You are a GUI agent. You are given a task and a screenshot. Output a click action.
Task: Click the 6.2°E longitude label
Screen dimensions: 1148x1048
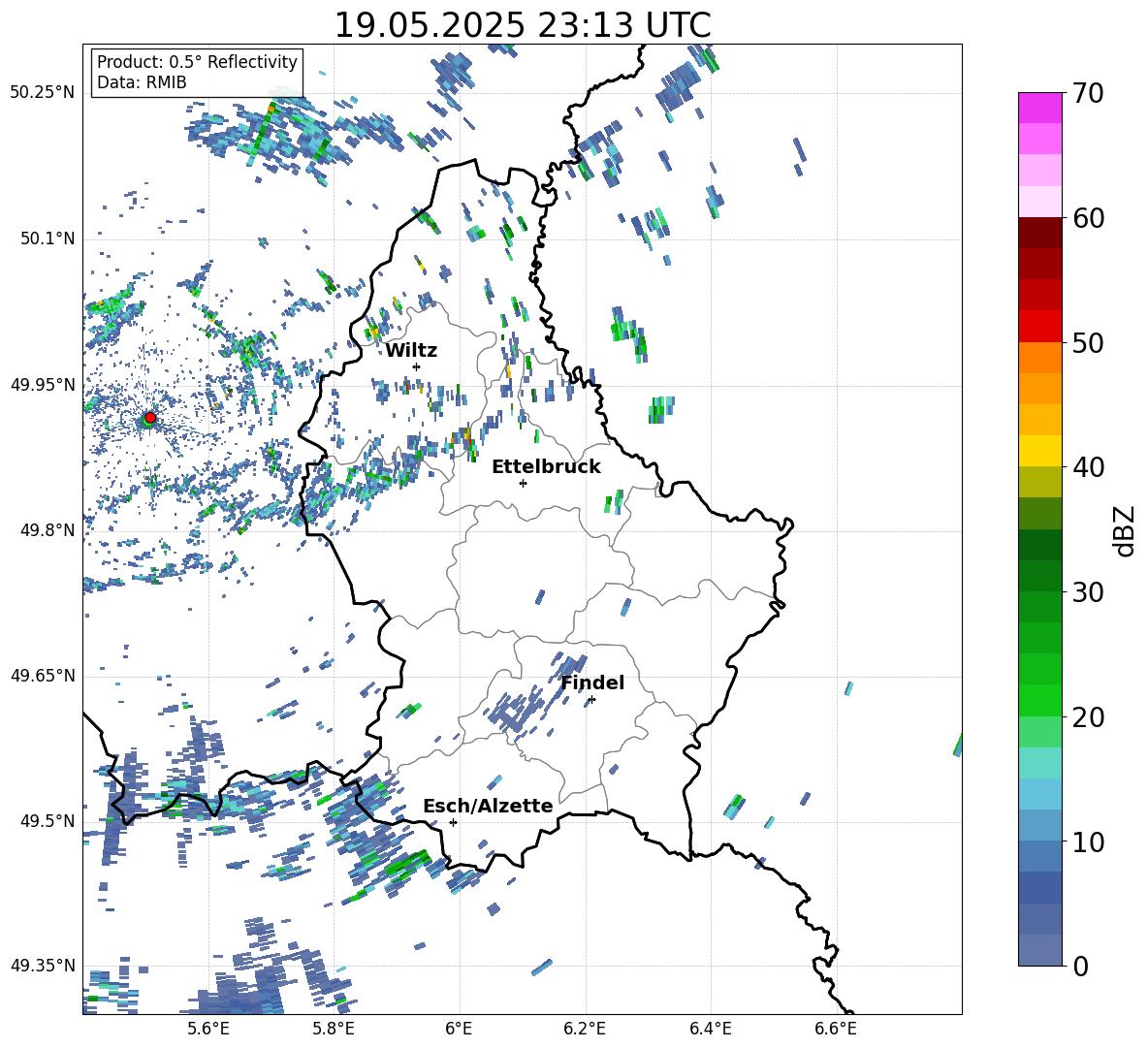[585, 1029]
